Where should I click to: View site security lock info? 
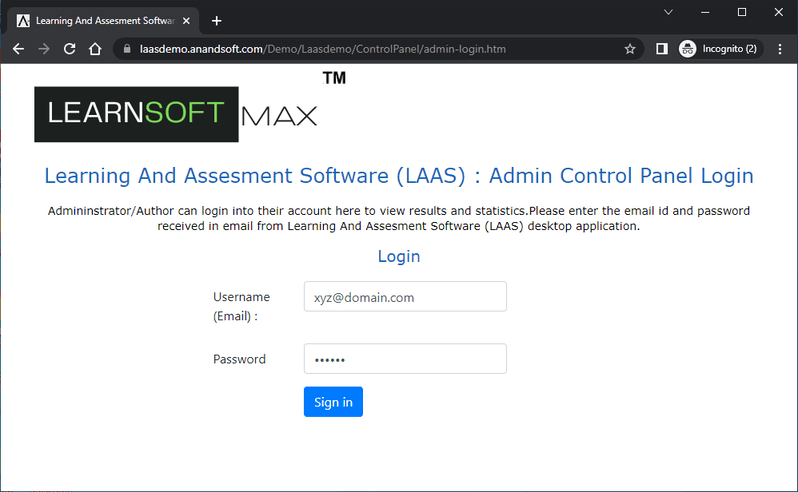coord(127,49)
